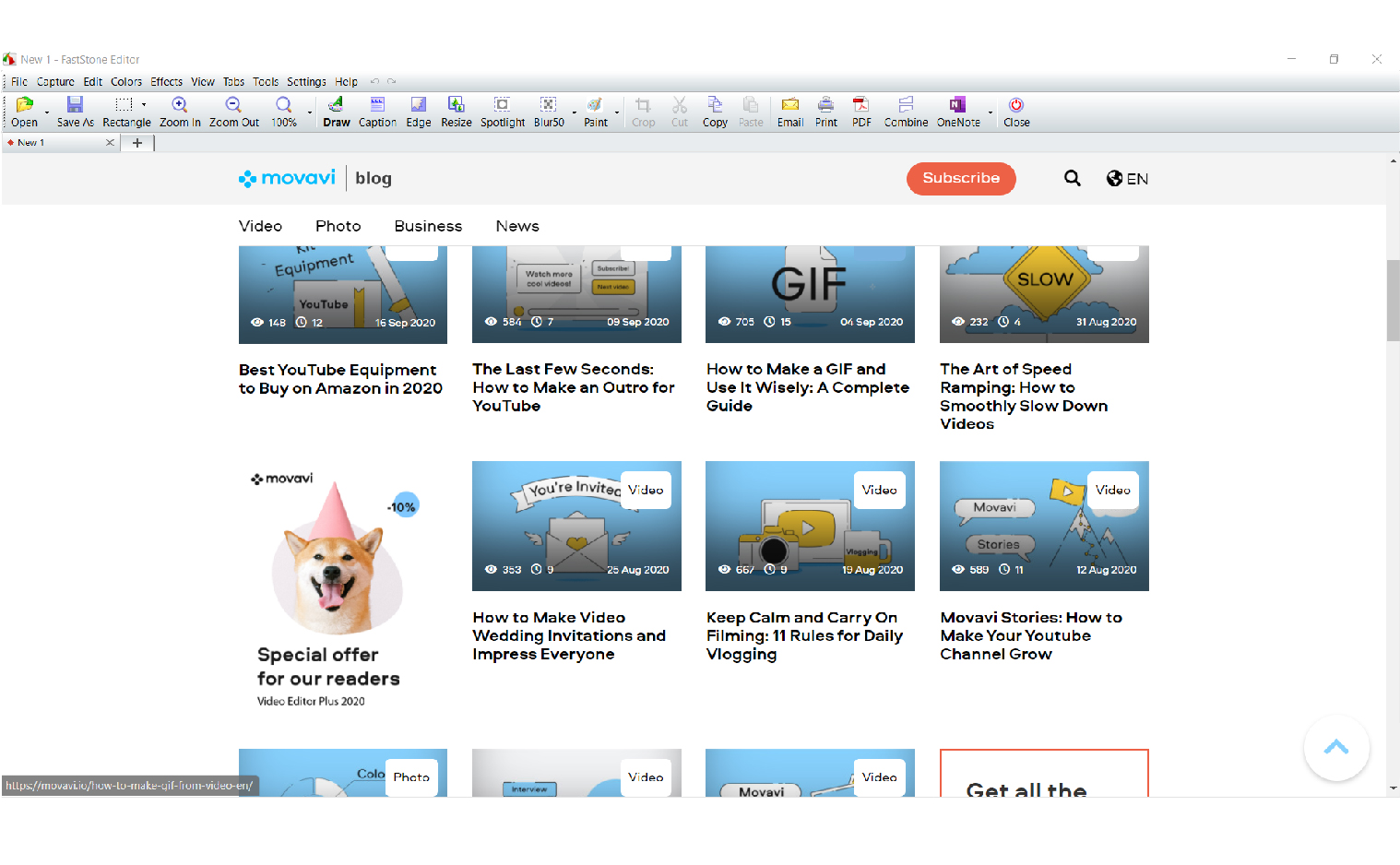
Task: Send image to OneNote
Action: point(958,112)
